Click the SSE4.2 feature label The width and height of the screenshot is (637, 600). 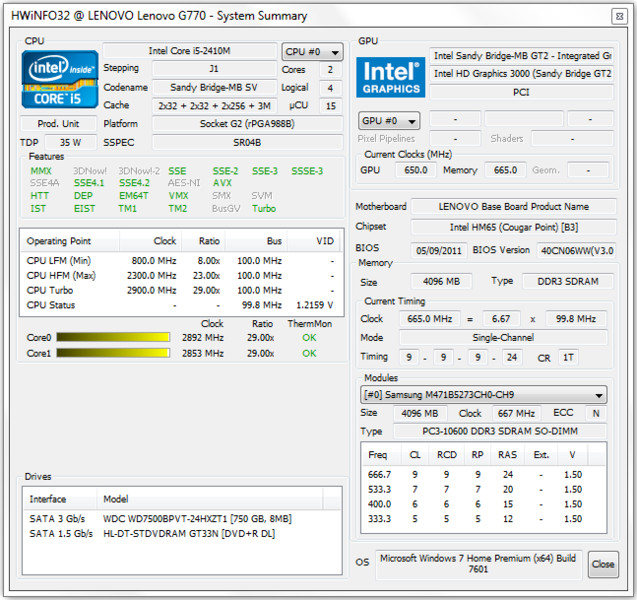134,183
